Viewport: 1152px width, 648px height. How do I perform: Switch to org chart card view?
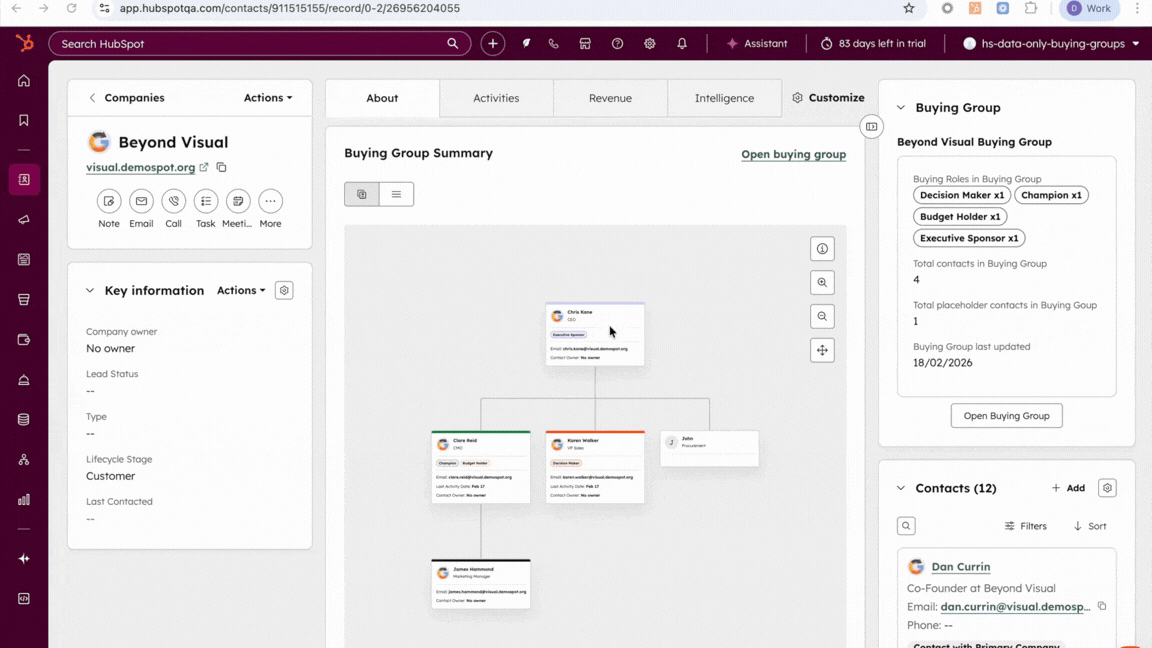pyautogui.click(x=362, y=194)
